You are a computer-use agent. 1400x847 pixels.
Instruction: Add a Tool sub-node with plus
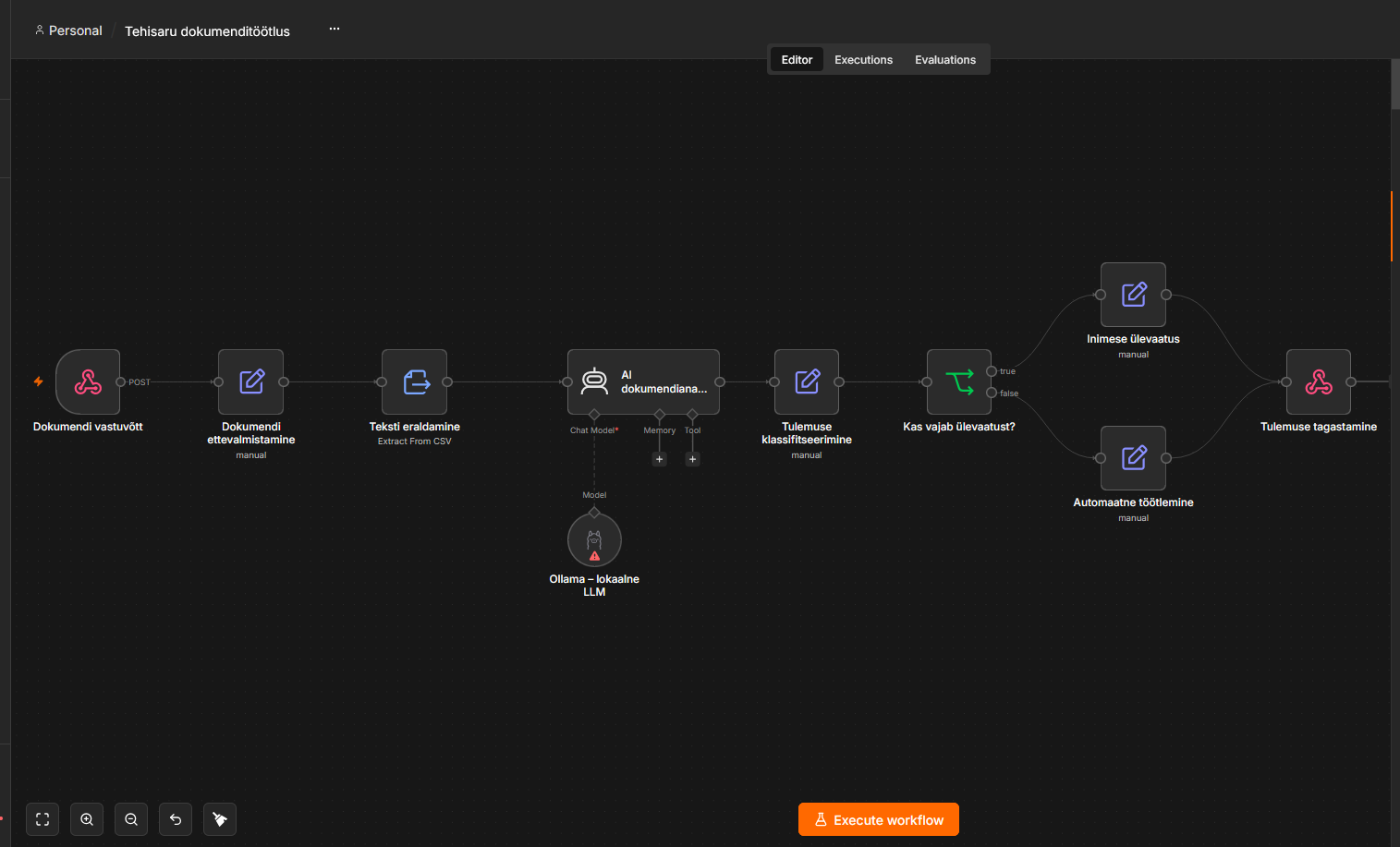693,459
